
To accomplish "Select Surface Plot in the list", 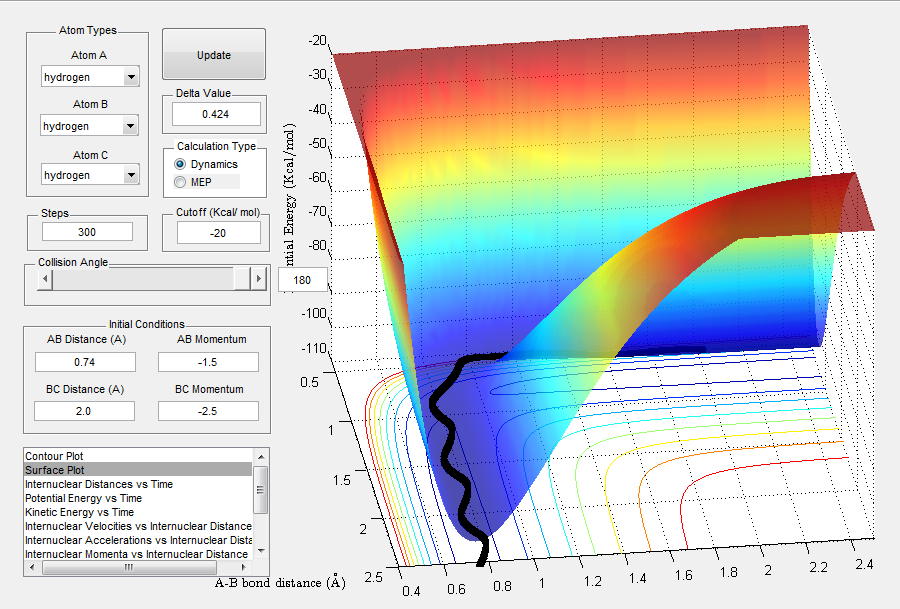I will point(138,470).
